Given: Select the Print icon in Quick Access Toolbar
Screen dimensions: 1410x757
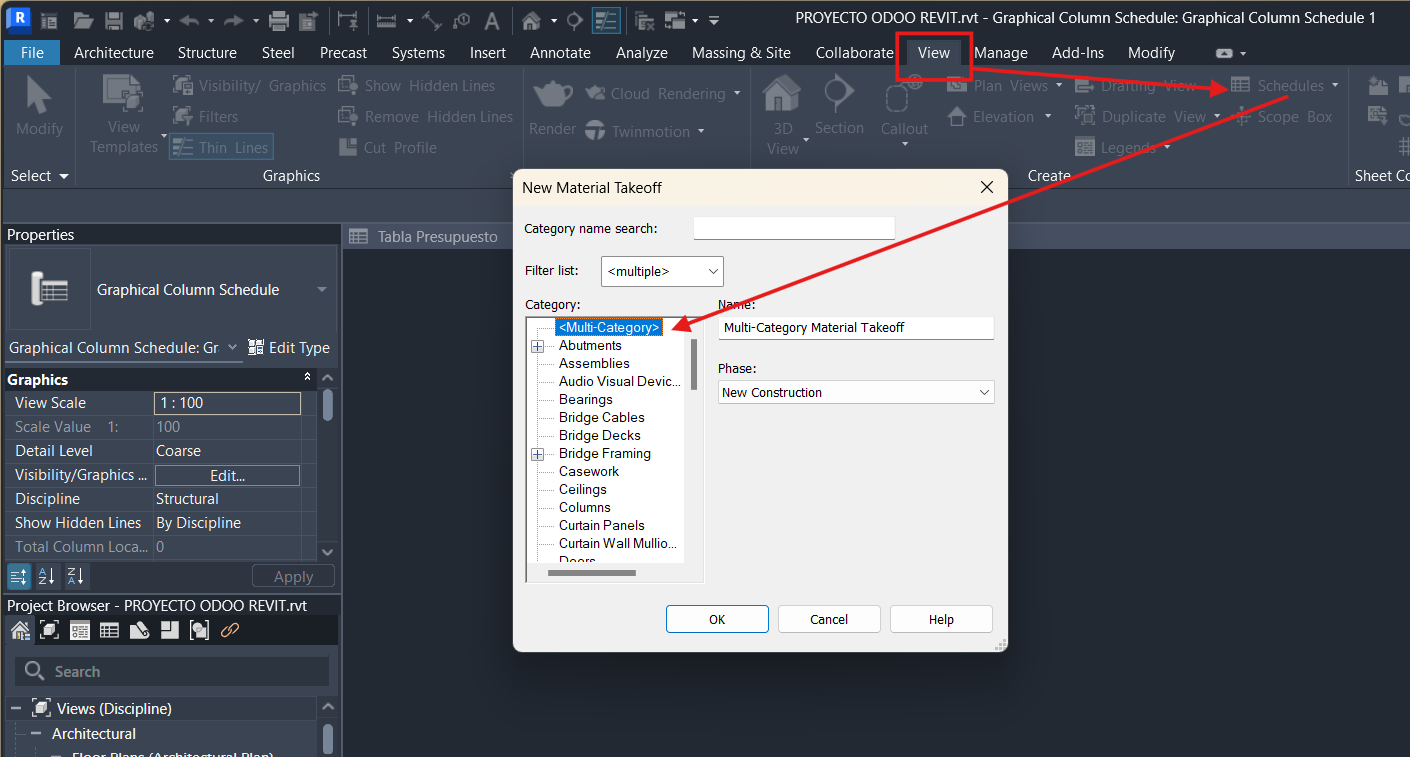Looking at the screenshot, I should pos(276,19).
